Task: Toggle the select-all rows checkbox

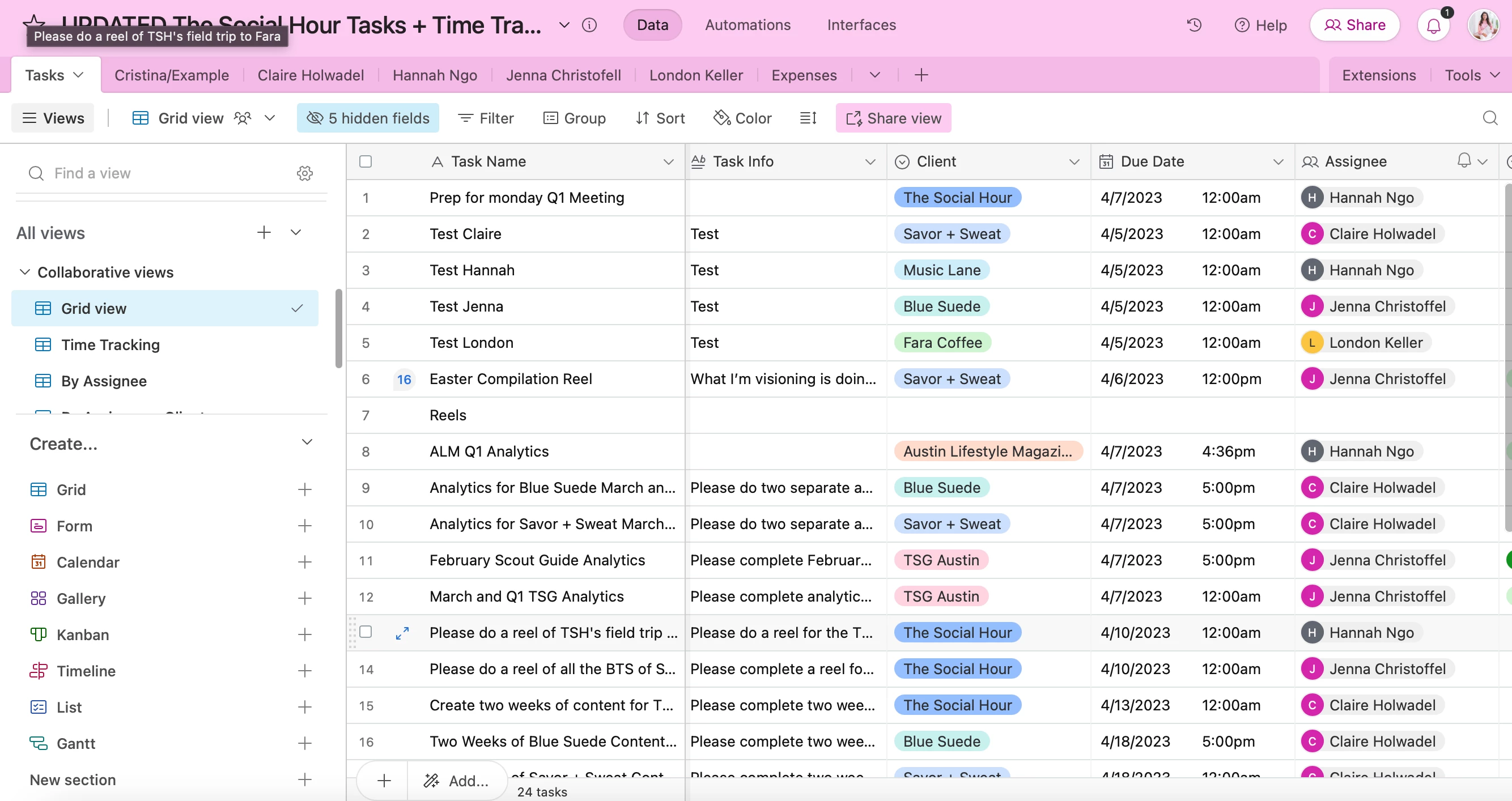Action: click(x=365, y=161)
